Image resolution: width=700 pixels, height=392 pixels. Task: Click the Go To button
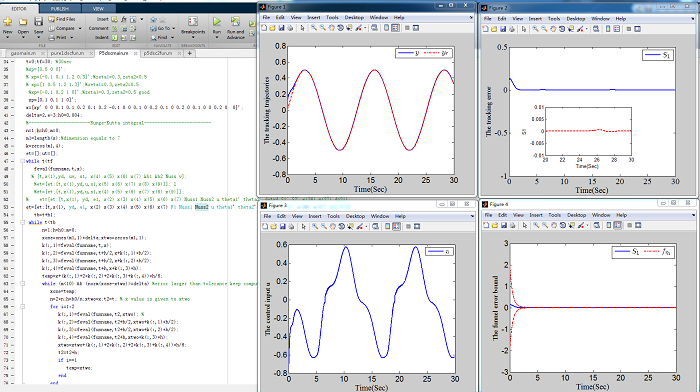coord(161,28)
